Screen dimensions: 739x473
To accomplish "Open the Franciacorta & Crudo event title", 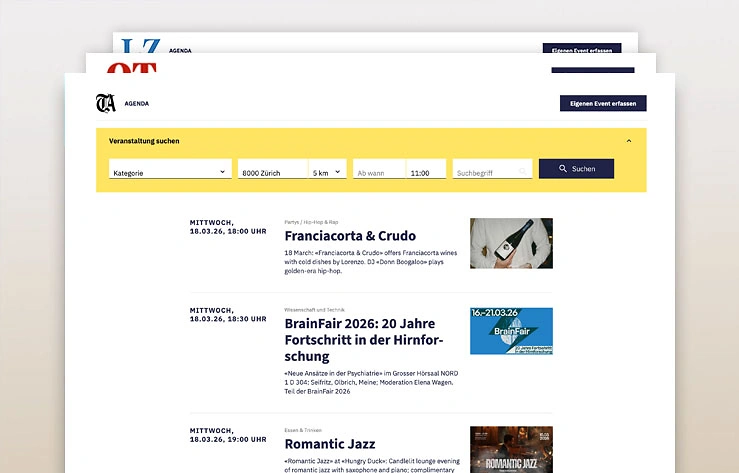I will (350, 236).
